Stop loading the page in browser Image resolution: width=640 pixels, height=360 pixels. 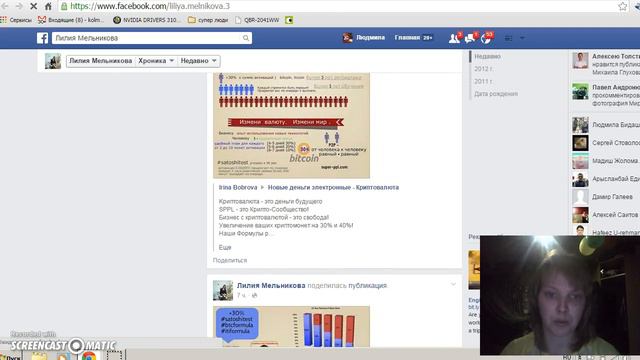point(33,6)
